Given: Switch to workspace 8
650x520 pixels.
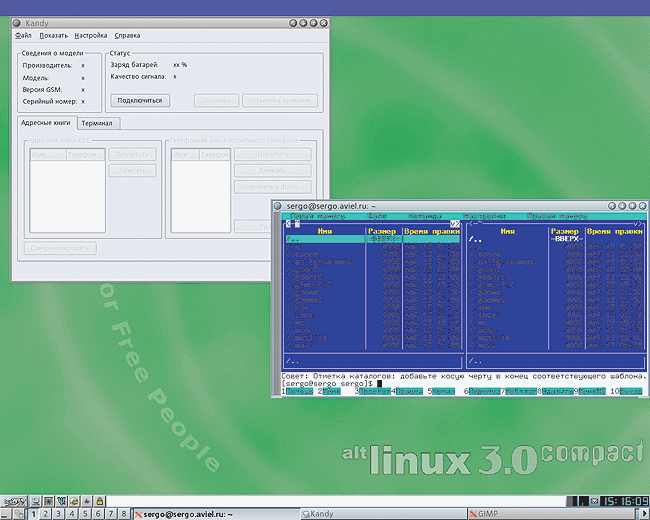Looking at the screenshot, I should (124, 514).
